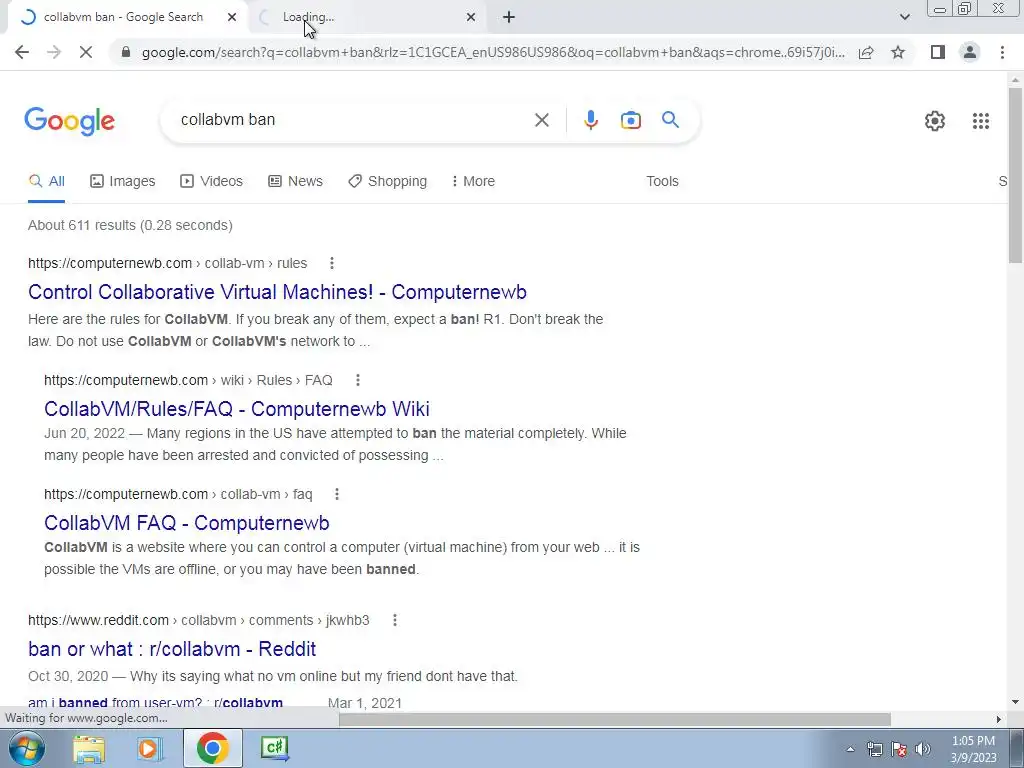1024x768 pixels.
Task: Open options for computernewb rules result
Action: pos(332,263)
